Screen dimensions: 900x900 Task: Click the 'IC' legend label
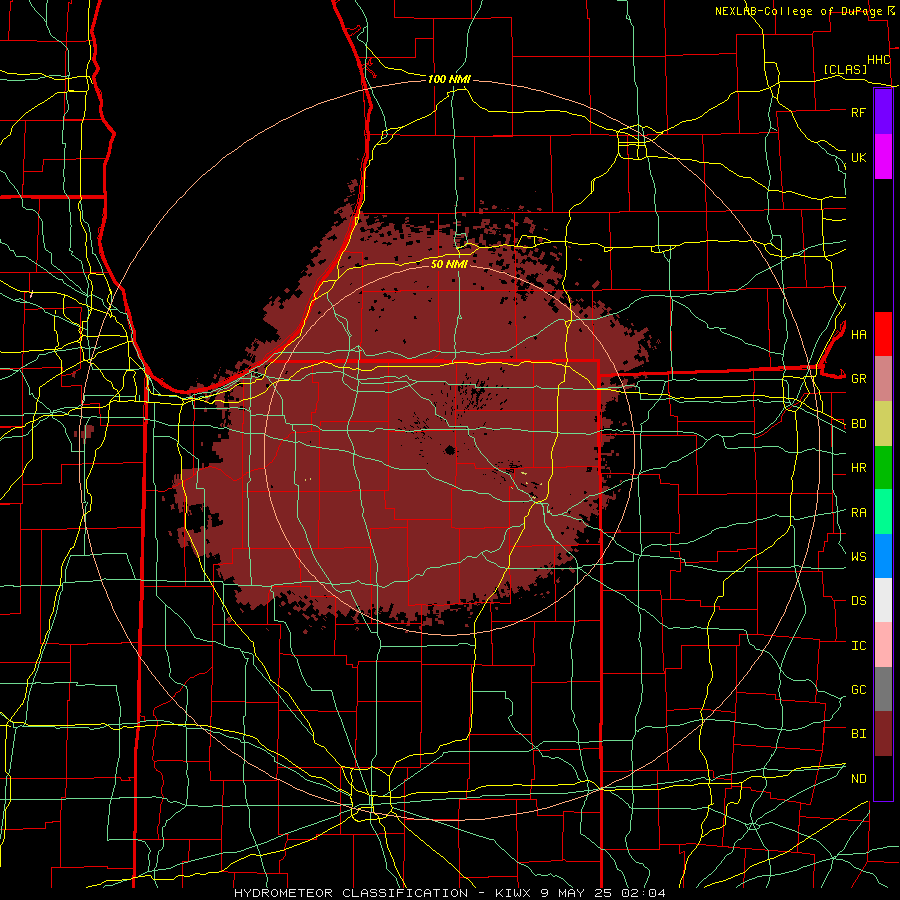click(x=858, y=646)
